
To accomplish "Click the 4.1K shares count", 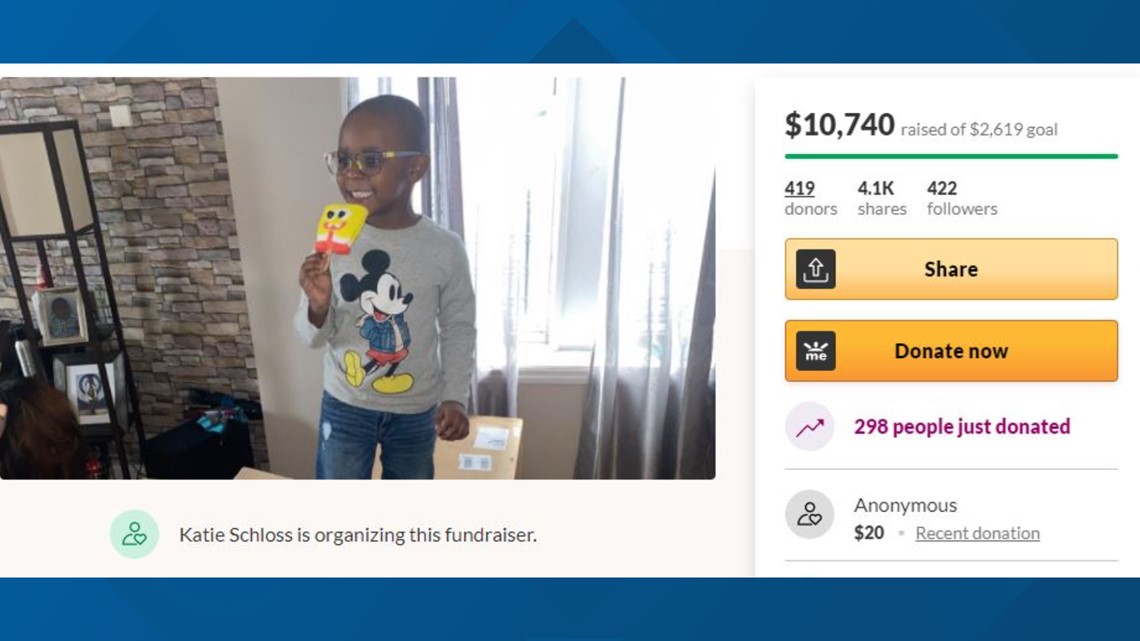I will (875, 188).
